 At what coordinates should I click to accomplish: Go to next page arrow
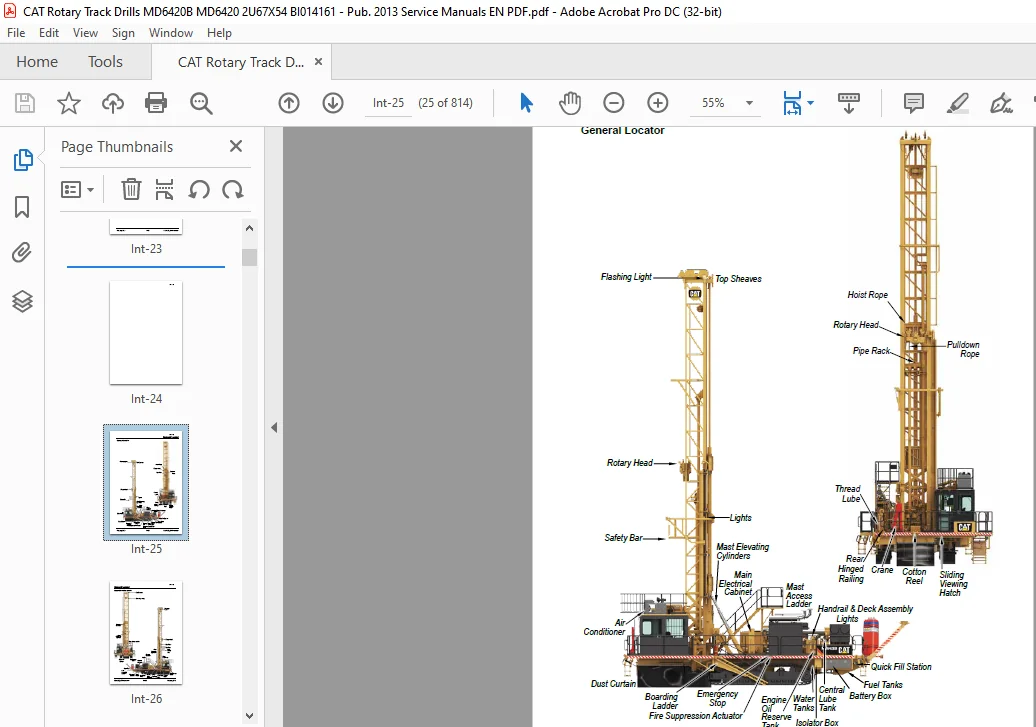[333, 103]
